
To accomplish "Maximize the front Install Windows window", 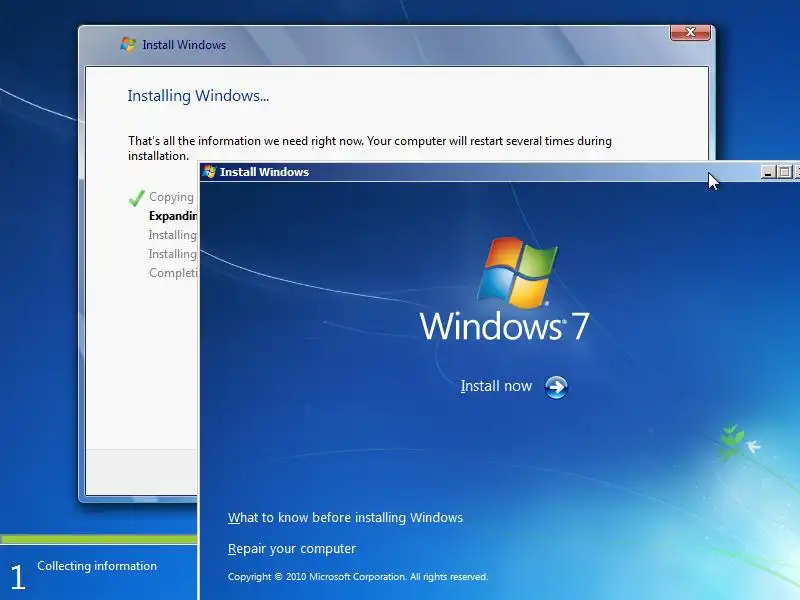I will 785,172.
